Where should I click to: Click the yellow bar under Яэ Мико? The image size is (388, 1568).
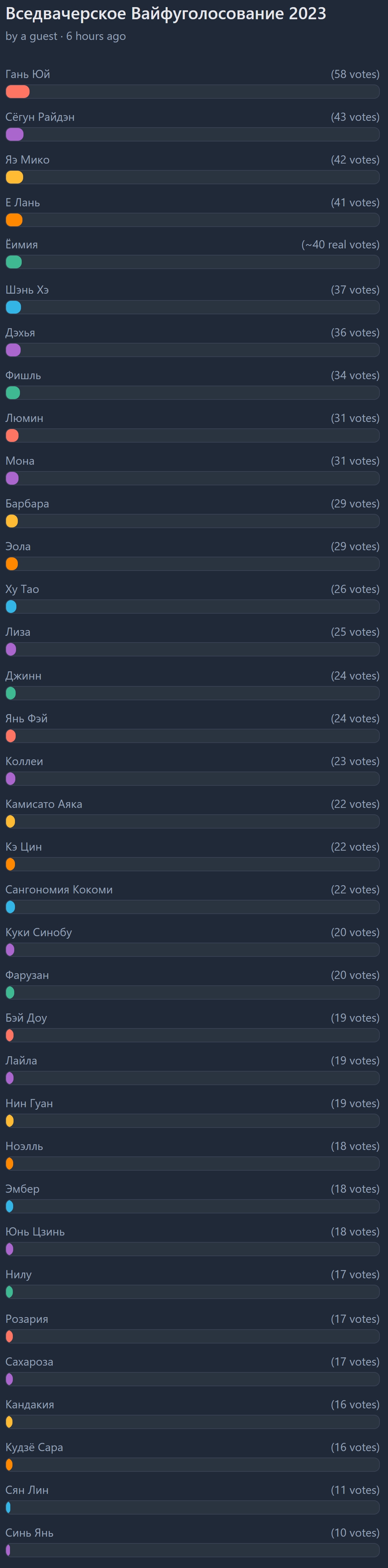[15, 177]
